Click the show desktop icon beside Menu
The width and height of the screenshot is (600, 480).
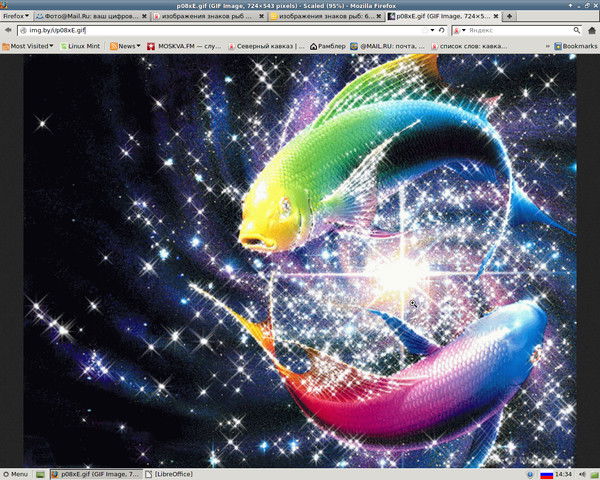tap(39, 474)
